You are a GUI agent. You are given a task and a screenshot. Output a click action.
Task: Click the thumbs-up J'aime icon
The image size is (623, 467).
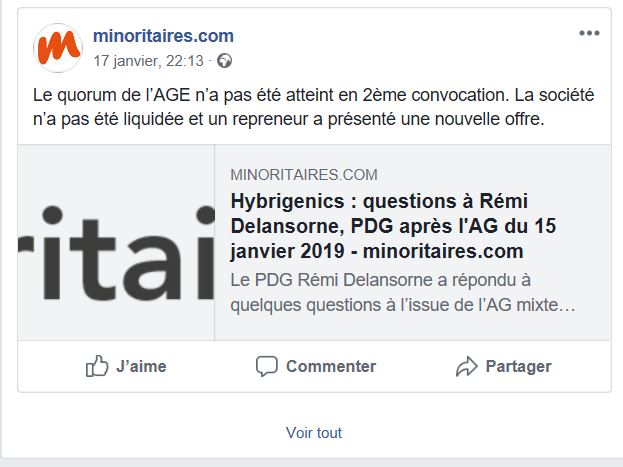(97, 366)
